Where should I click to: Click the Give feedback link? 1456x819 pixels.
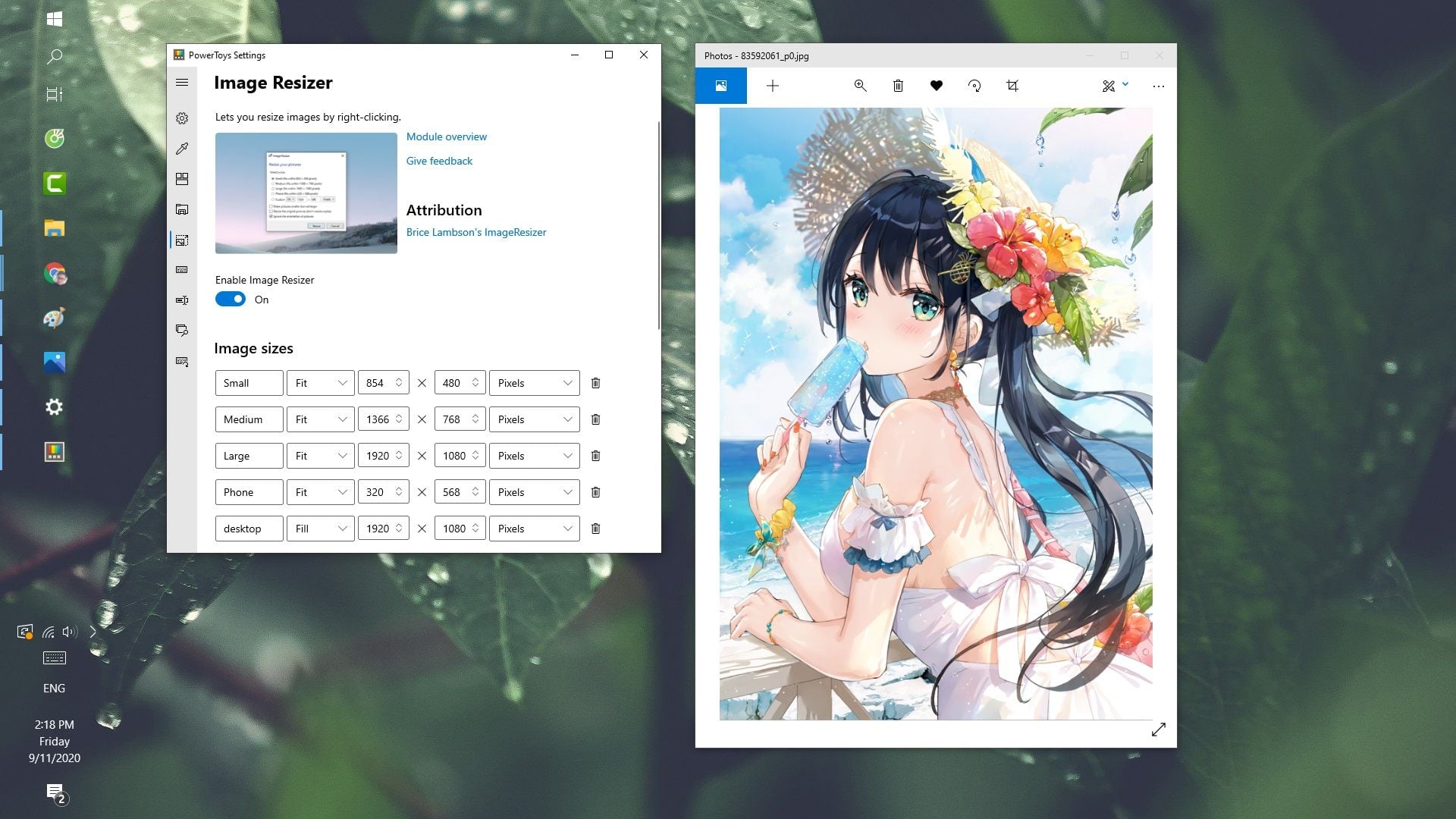(439, 160)
